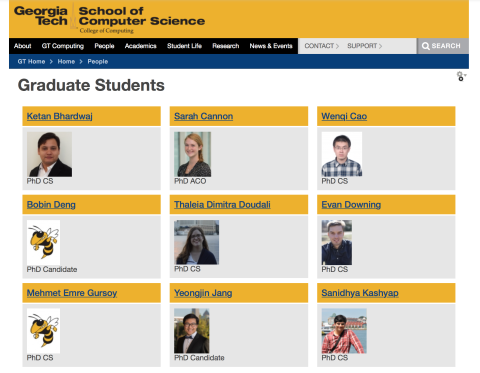Expand the CONTACT link with chevron
This screenshot has height=373, width=480.
click(x=322, y=46)
